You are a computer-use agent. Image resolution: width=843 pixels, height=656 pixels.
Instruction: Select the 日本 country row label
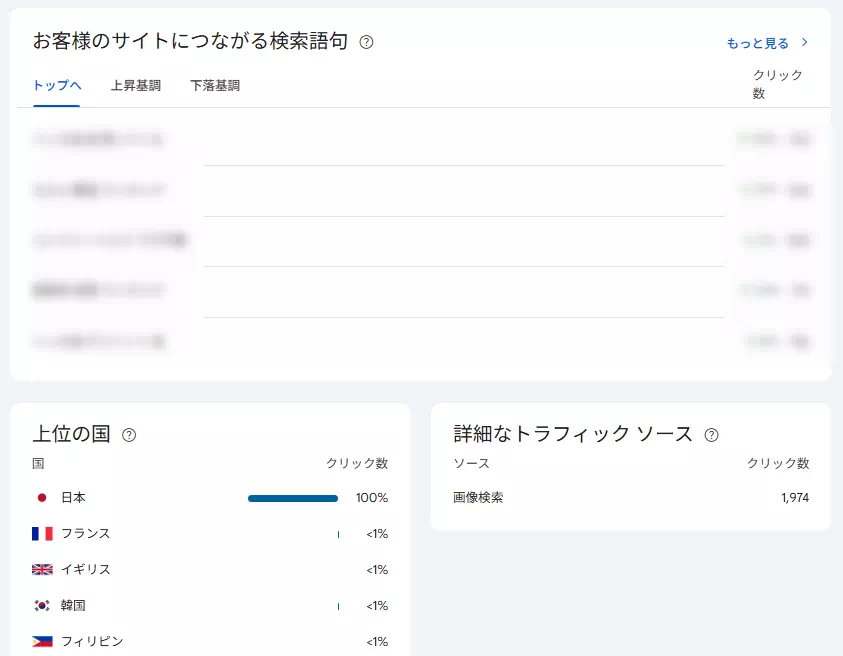click(73, 497)
